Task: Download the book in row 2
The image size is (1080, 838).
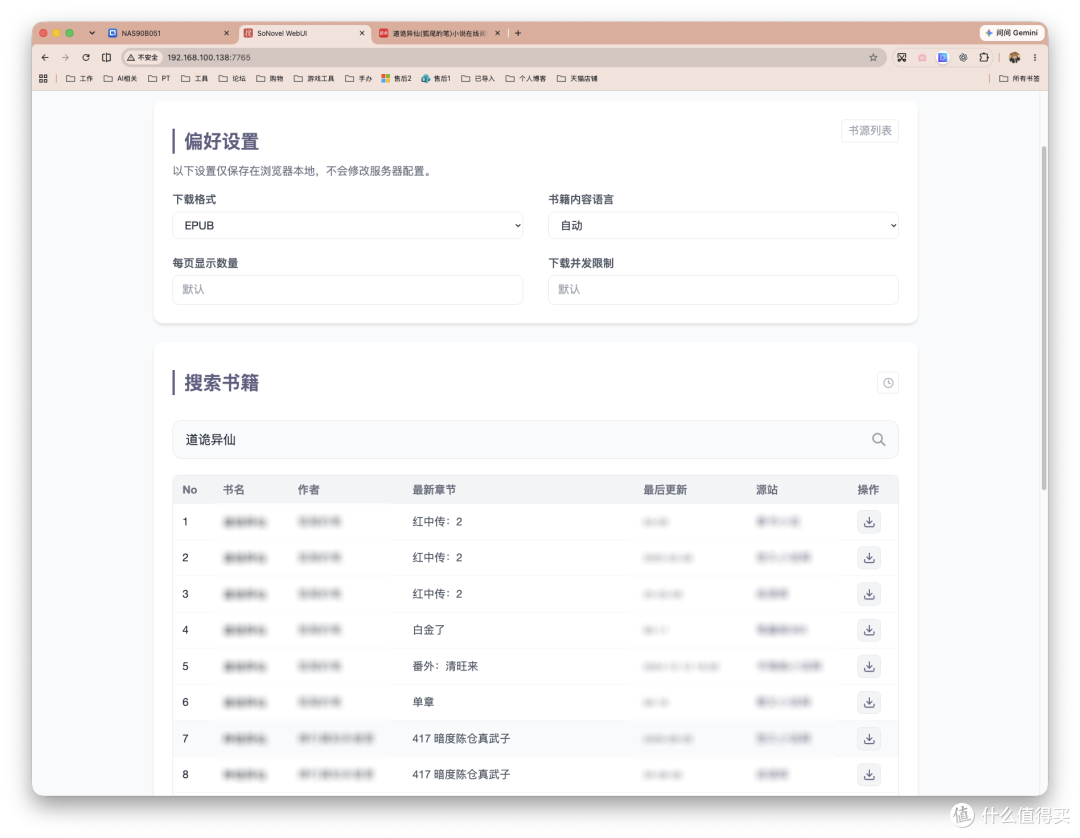Action: 869,558
